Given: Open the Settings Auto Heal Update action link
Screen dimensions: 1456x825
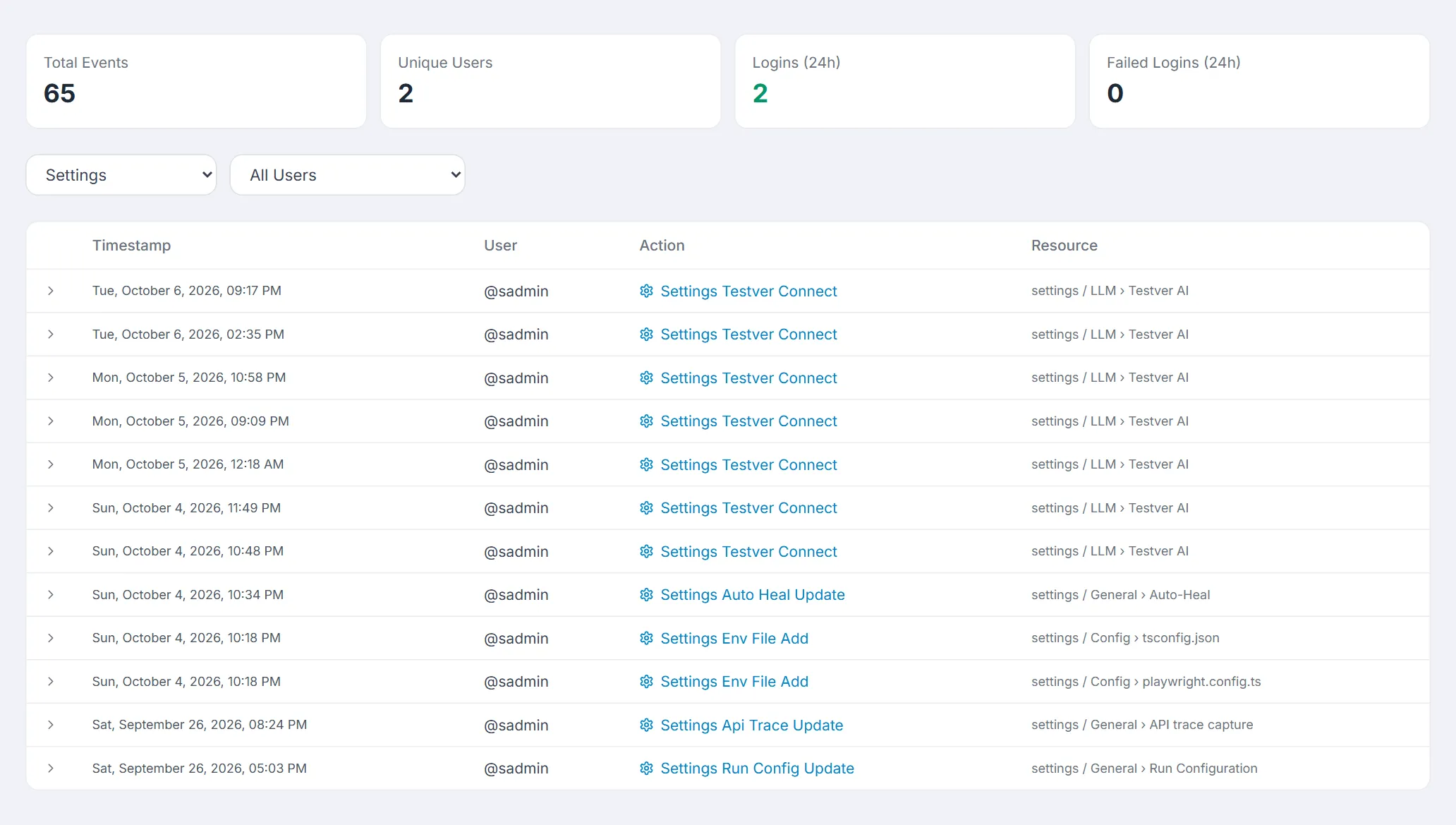Looking at the screenshot, I should coord(753,595).
